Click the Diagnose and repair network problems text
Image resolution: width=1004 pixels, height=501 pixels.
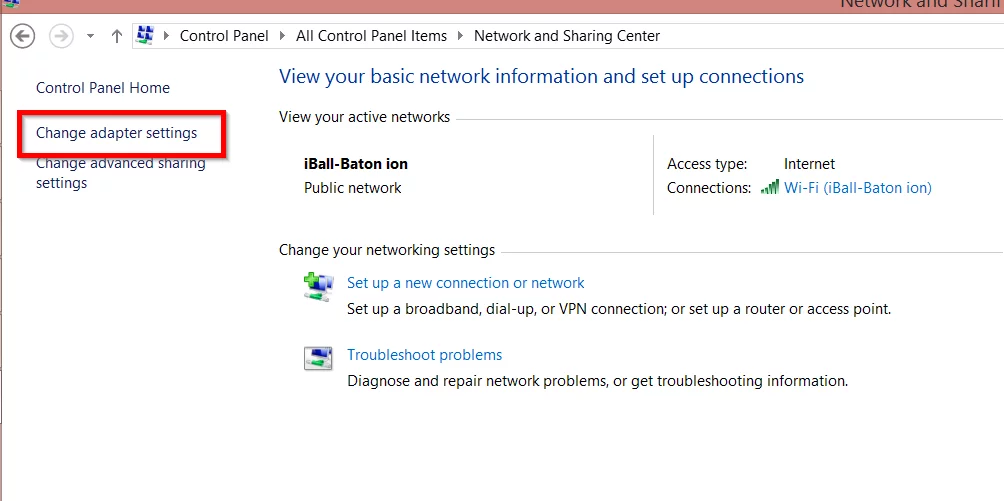tap(597, 381)
